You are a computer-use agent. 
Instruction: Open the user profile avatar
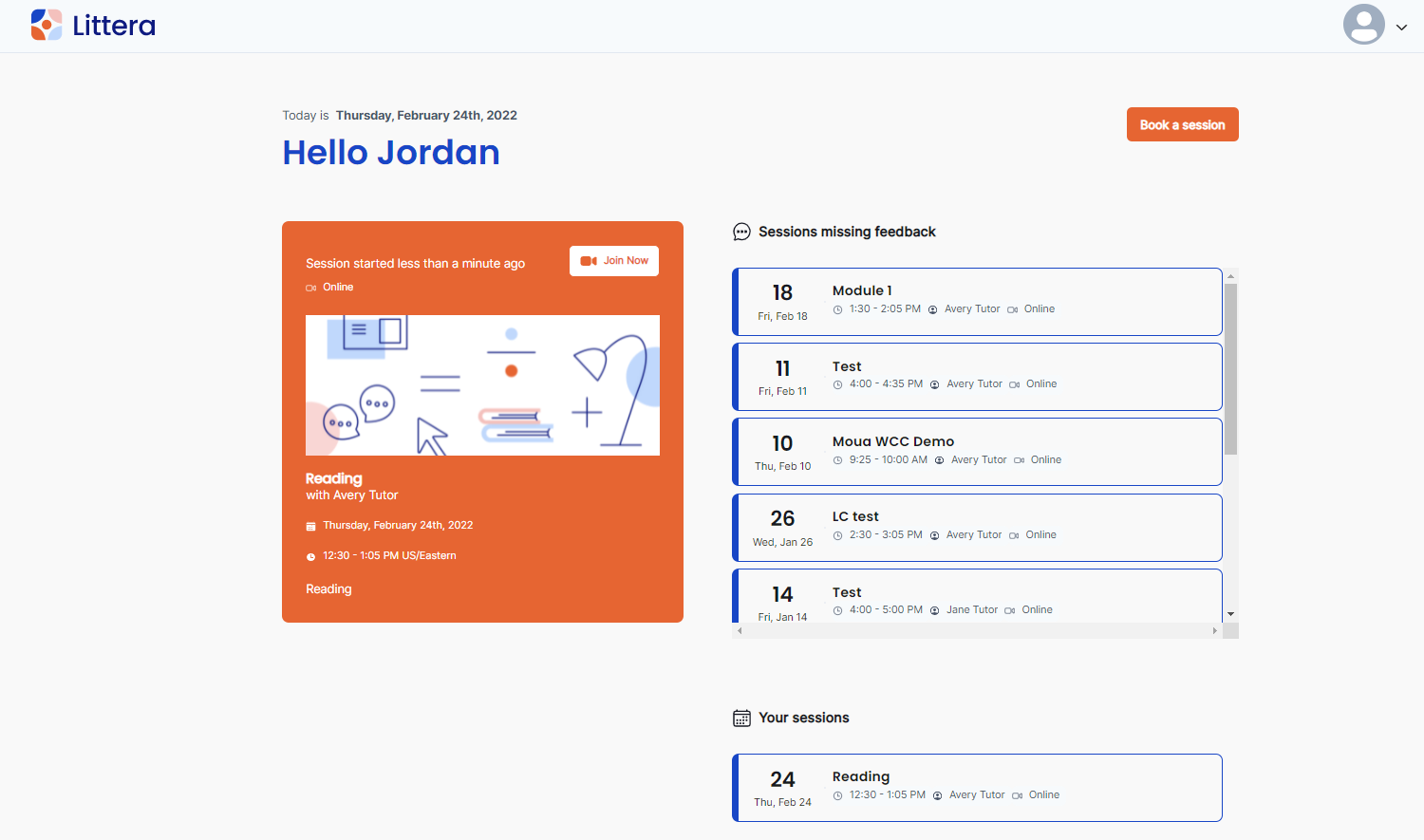tap(1363, 25)
